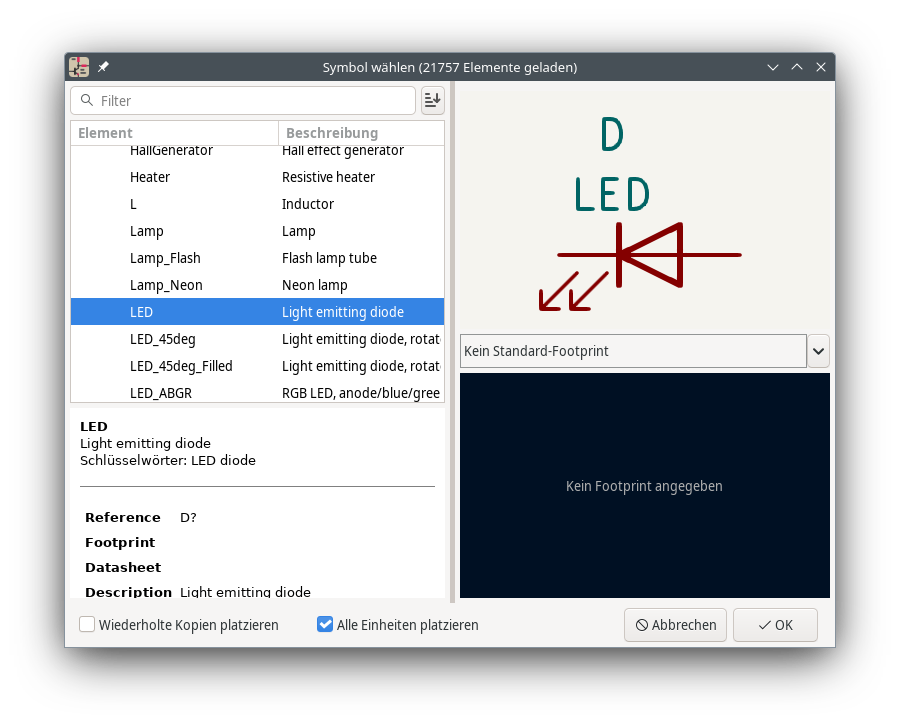
Task: Click the footprint combo box arrow
Action: [818, 350]
